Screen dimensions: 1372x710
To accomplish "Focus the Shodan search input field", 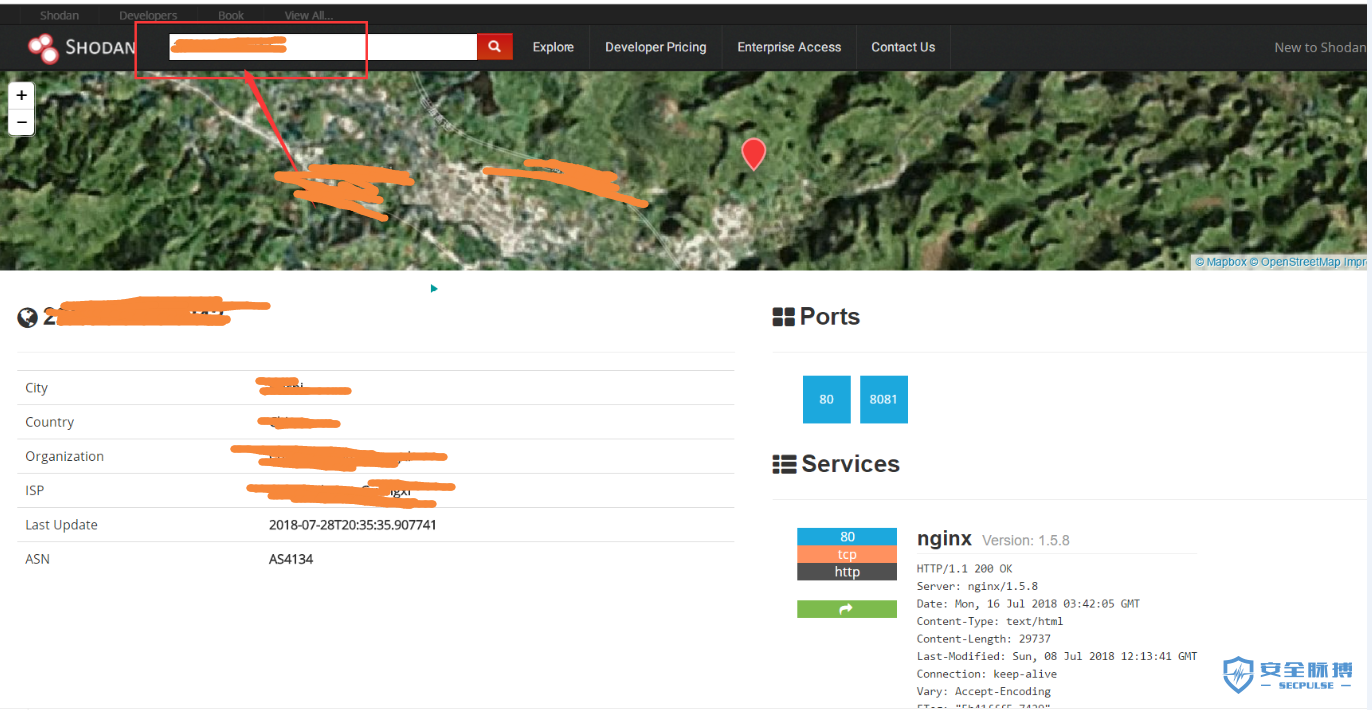I will 323,47.
